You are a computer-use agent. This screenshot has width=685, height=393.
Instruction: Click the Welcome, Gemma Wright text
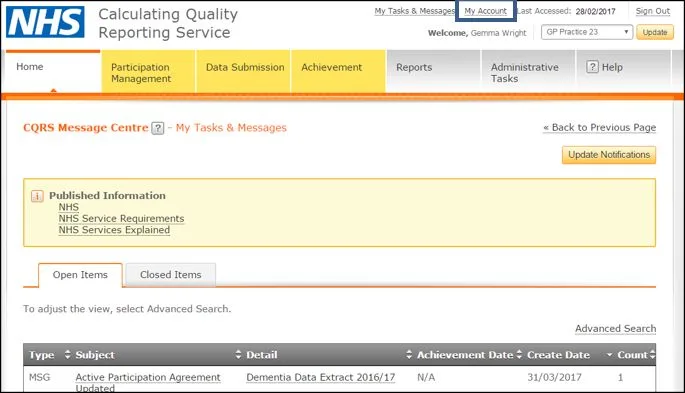[x=477, y=33]
